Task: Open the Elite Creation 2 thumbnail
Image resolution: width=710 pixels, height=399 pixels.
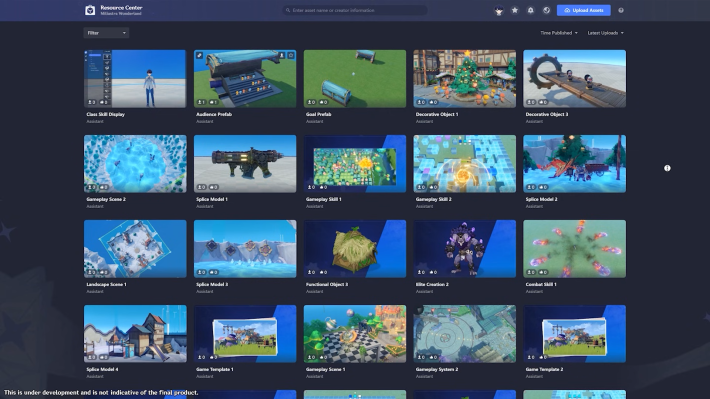Action: click(x=465, y=249)
